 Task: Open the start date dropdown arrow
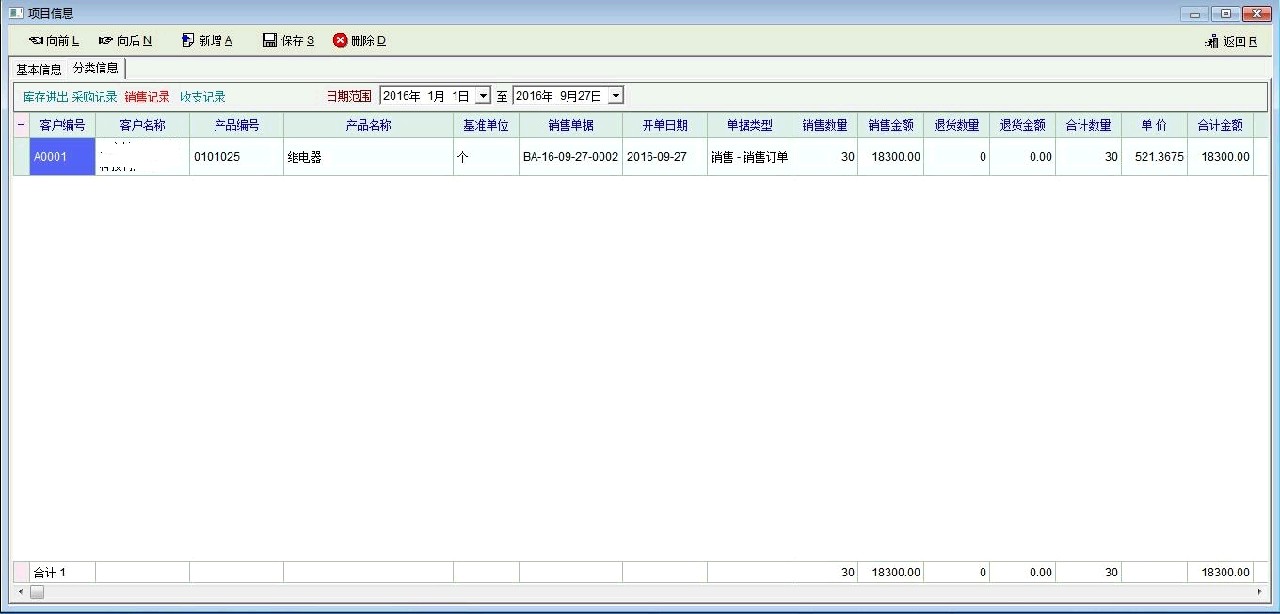click(x=483, y=96)
